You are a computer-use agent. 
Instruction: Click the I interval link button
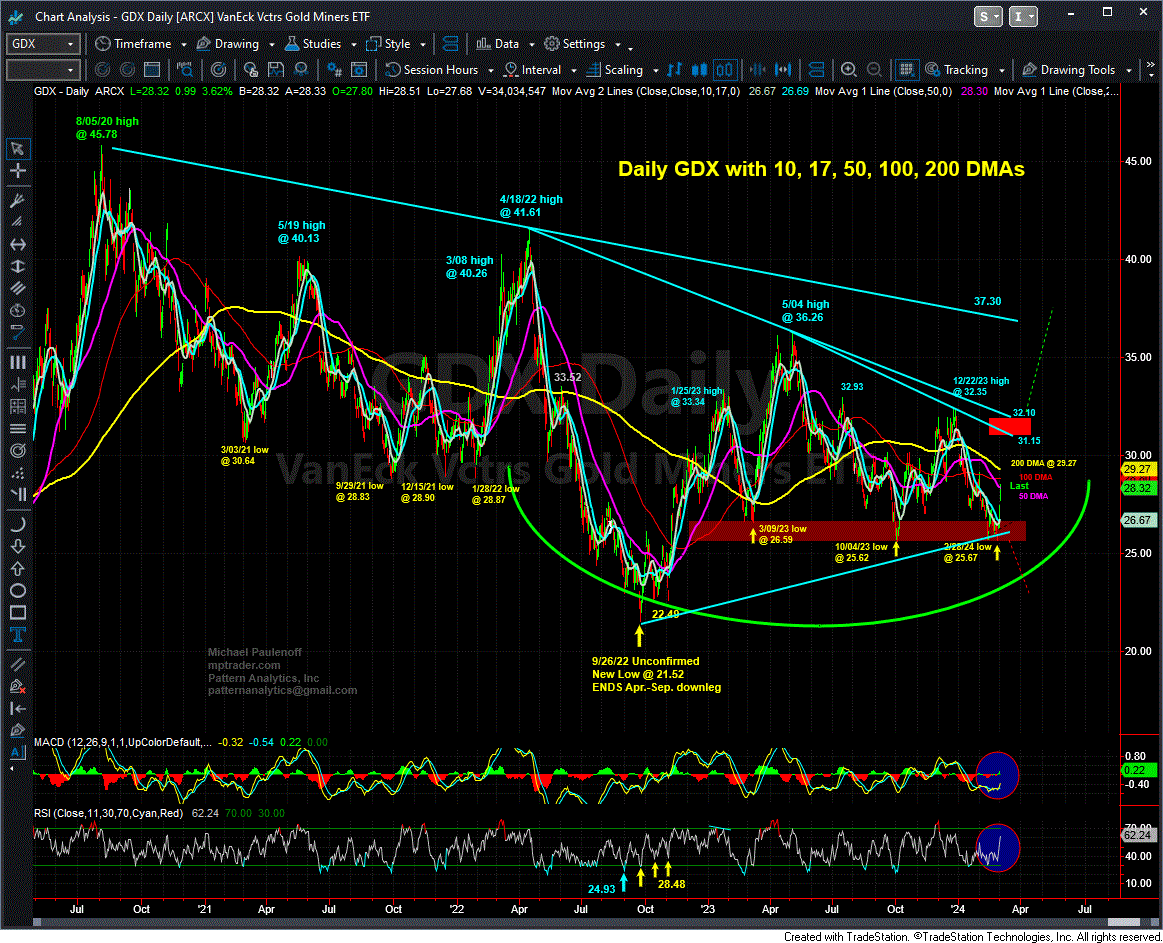[x=1023, y=16]
